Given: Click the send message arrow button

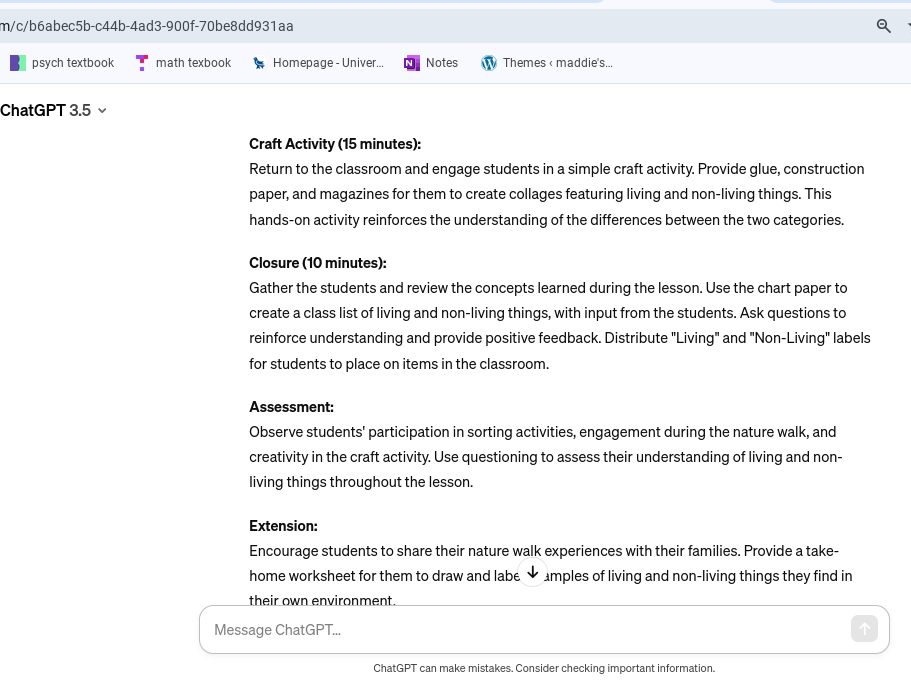Looking at the screenshot, I should click(864, 629).
